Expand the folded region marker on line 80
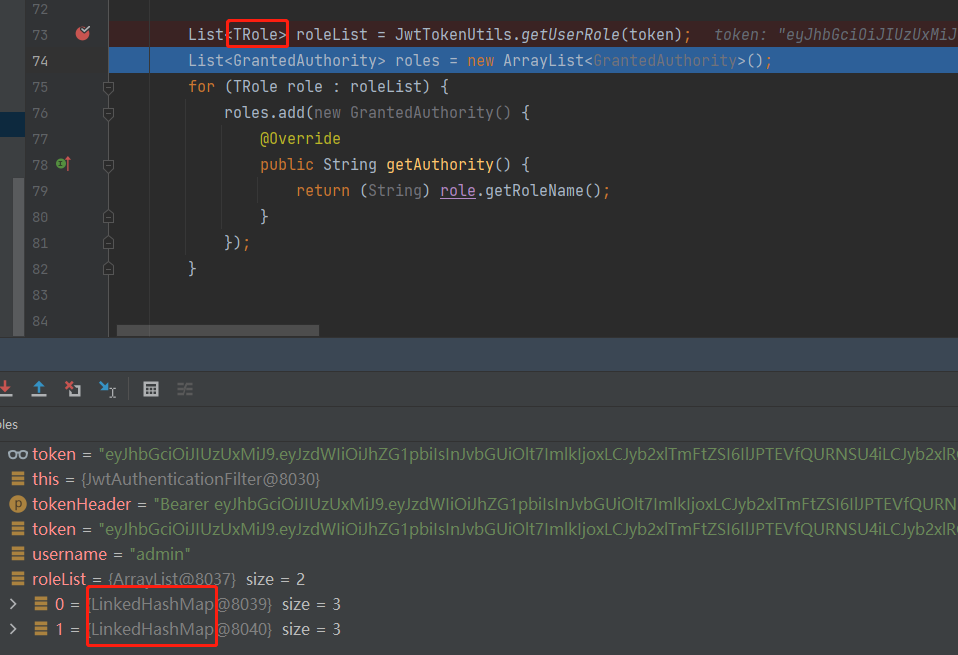Image resolution: width=958 pixels, height=655 pixels. tap(108, 216)
